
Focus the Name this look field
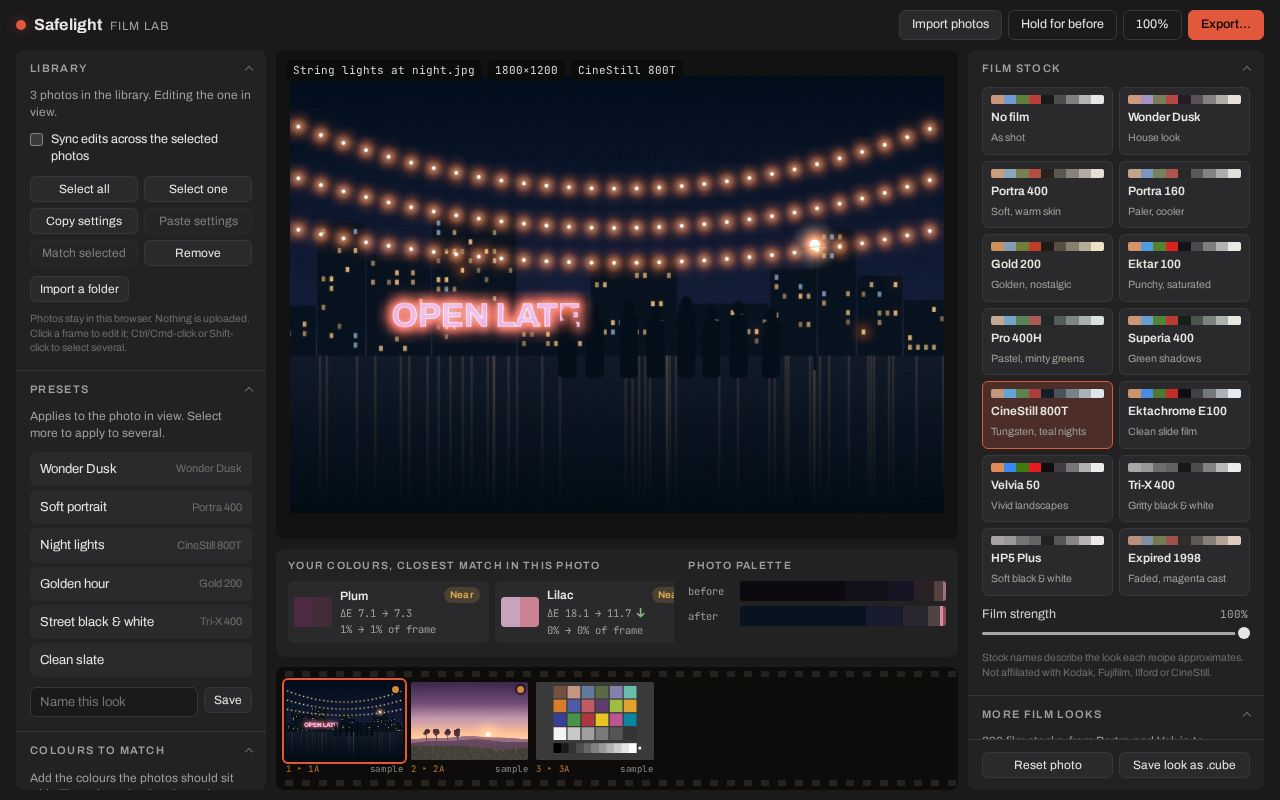point(114,701)
